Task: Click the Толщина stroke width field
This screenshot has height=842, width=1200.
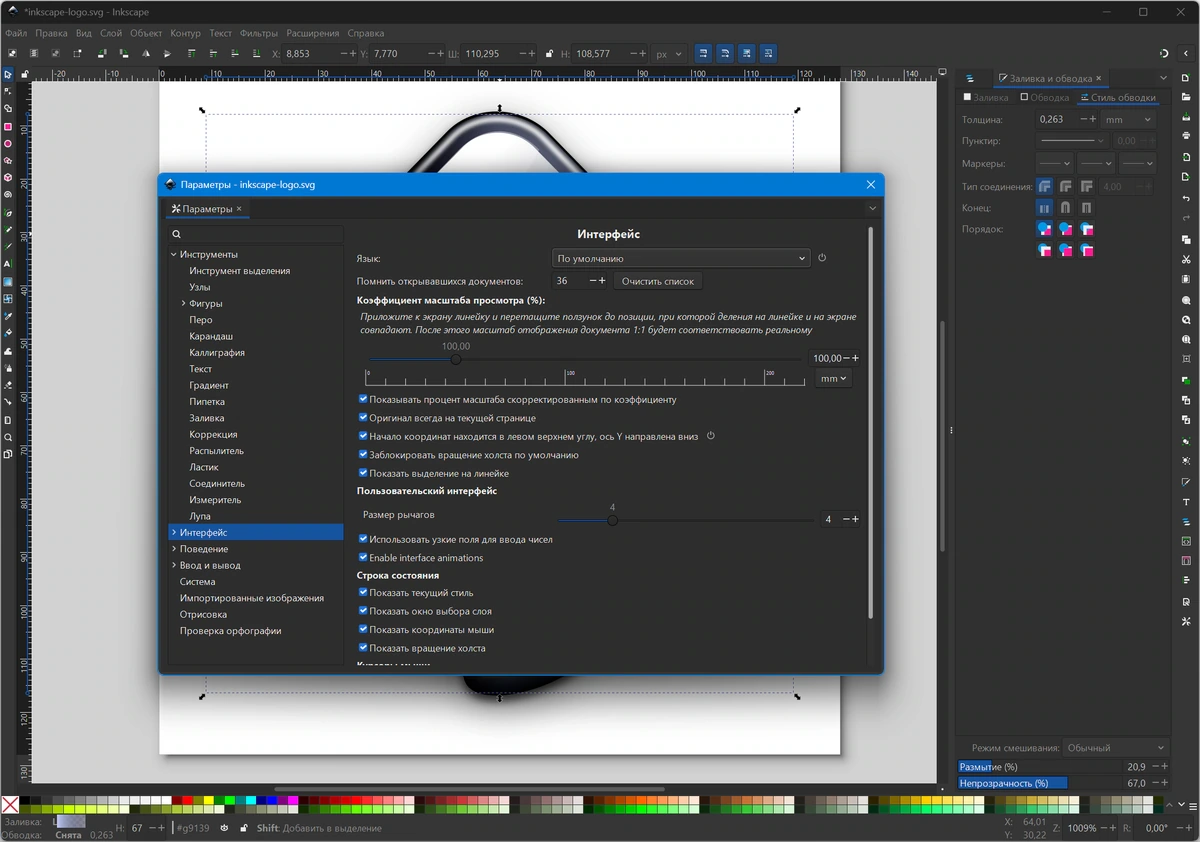Action: tap(1056, 119)
